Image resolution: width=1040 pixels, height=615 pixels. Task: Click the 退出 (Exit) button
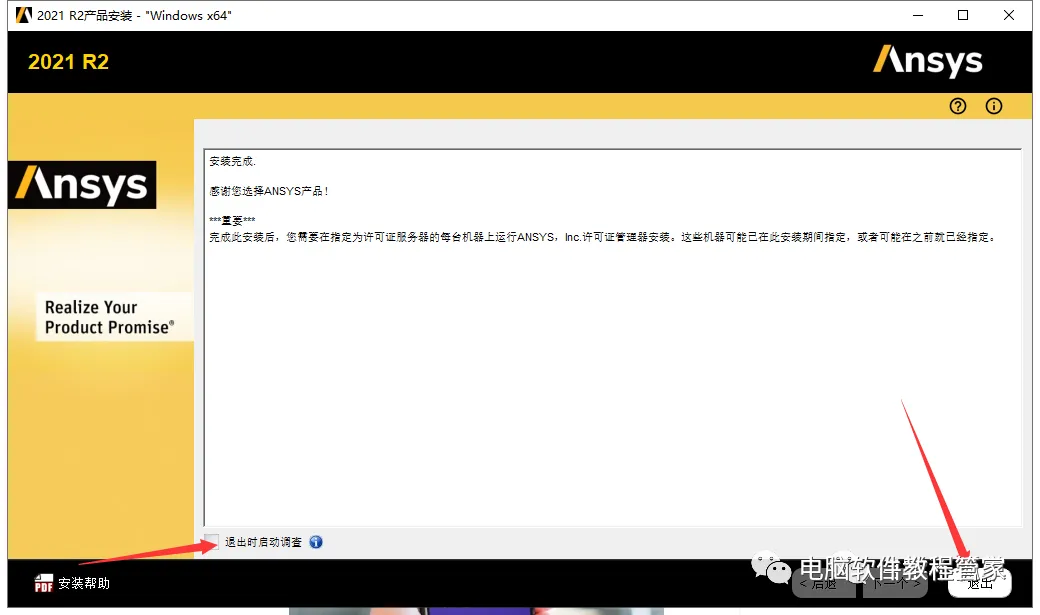click(980, 584)
